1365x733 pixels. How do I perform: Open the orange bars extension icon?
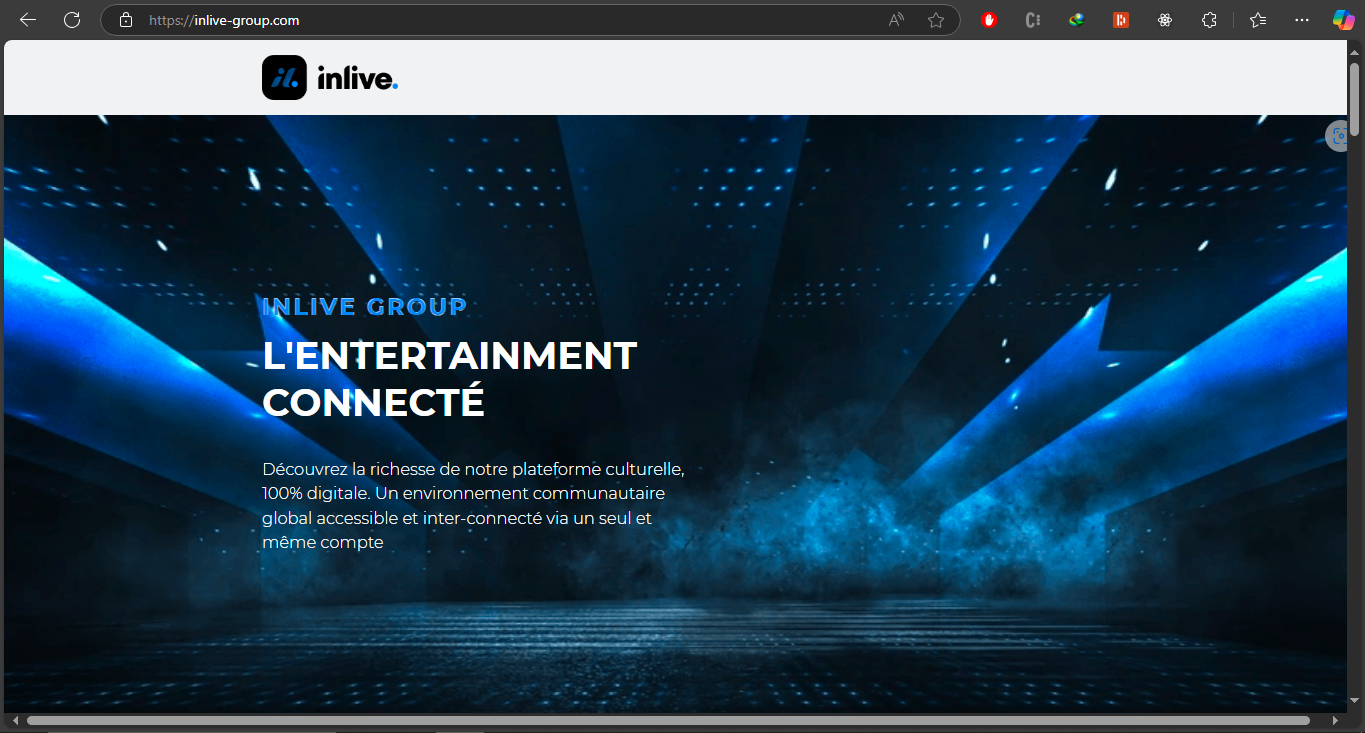coord(1121,20)
